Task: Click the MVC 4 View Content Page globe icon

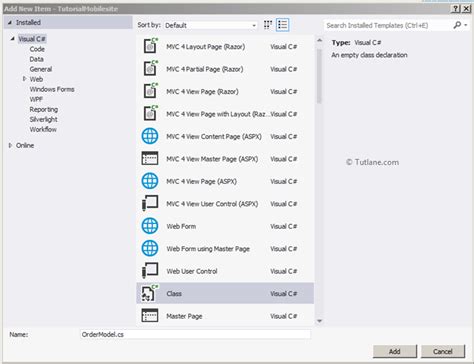Action: coord(150,136)
